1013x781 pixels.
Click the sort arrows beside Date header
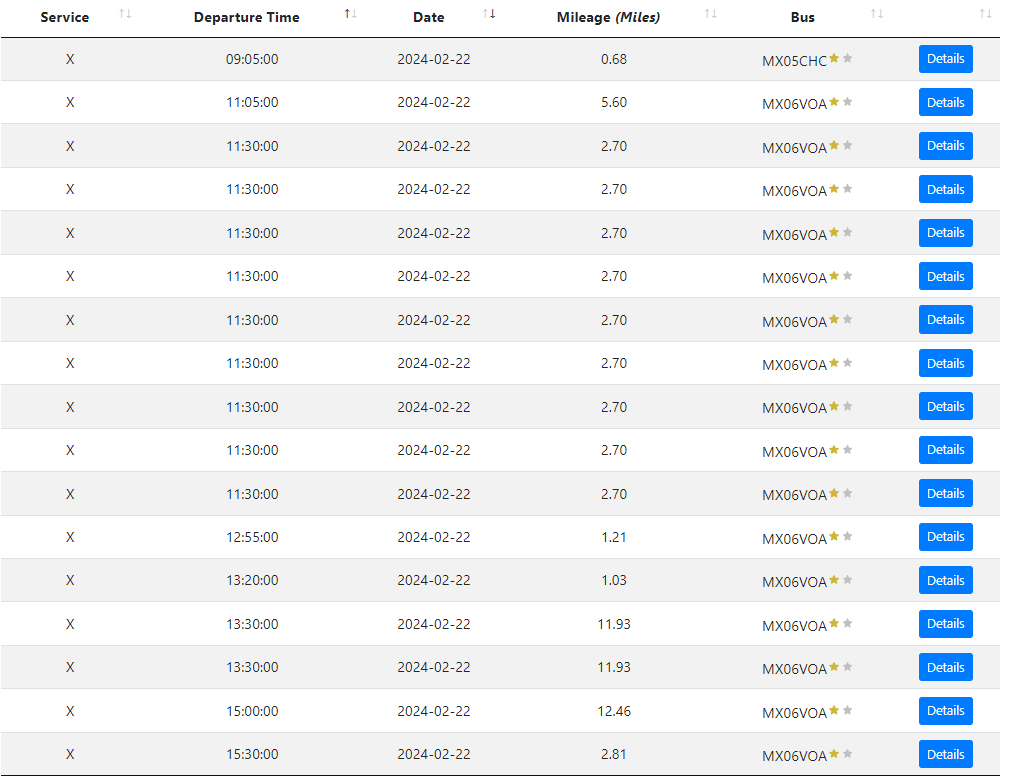pos(489,14)
